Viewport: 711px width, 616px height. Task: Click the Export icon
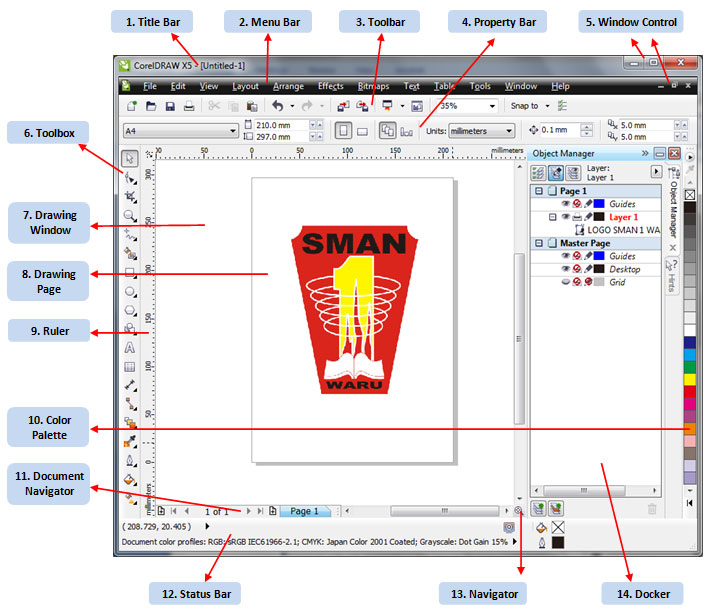[x=362, y=106]
